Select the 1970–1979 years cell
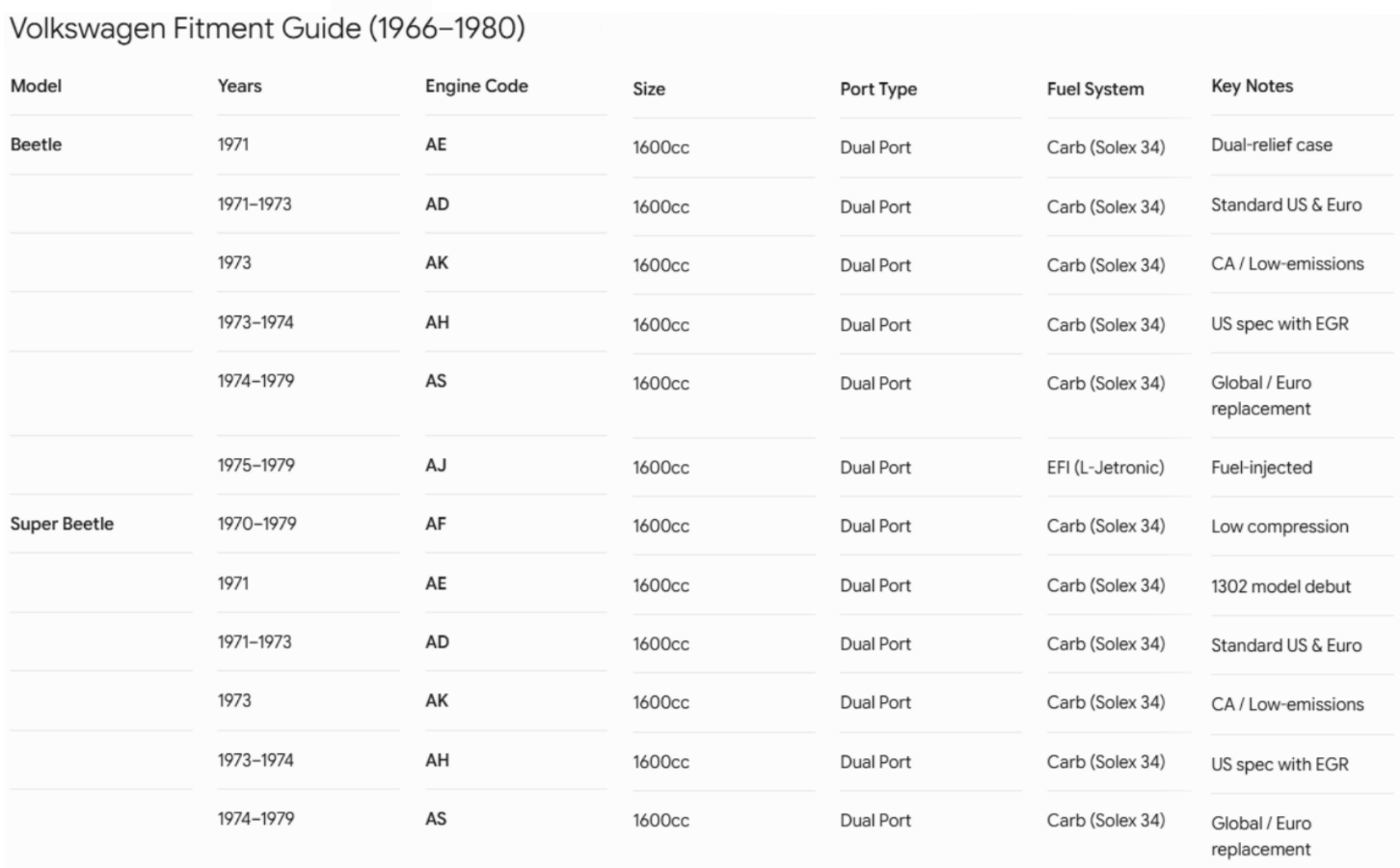1400x868 pixels. click(x=257, y=524)
